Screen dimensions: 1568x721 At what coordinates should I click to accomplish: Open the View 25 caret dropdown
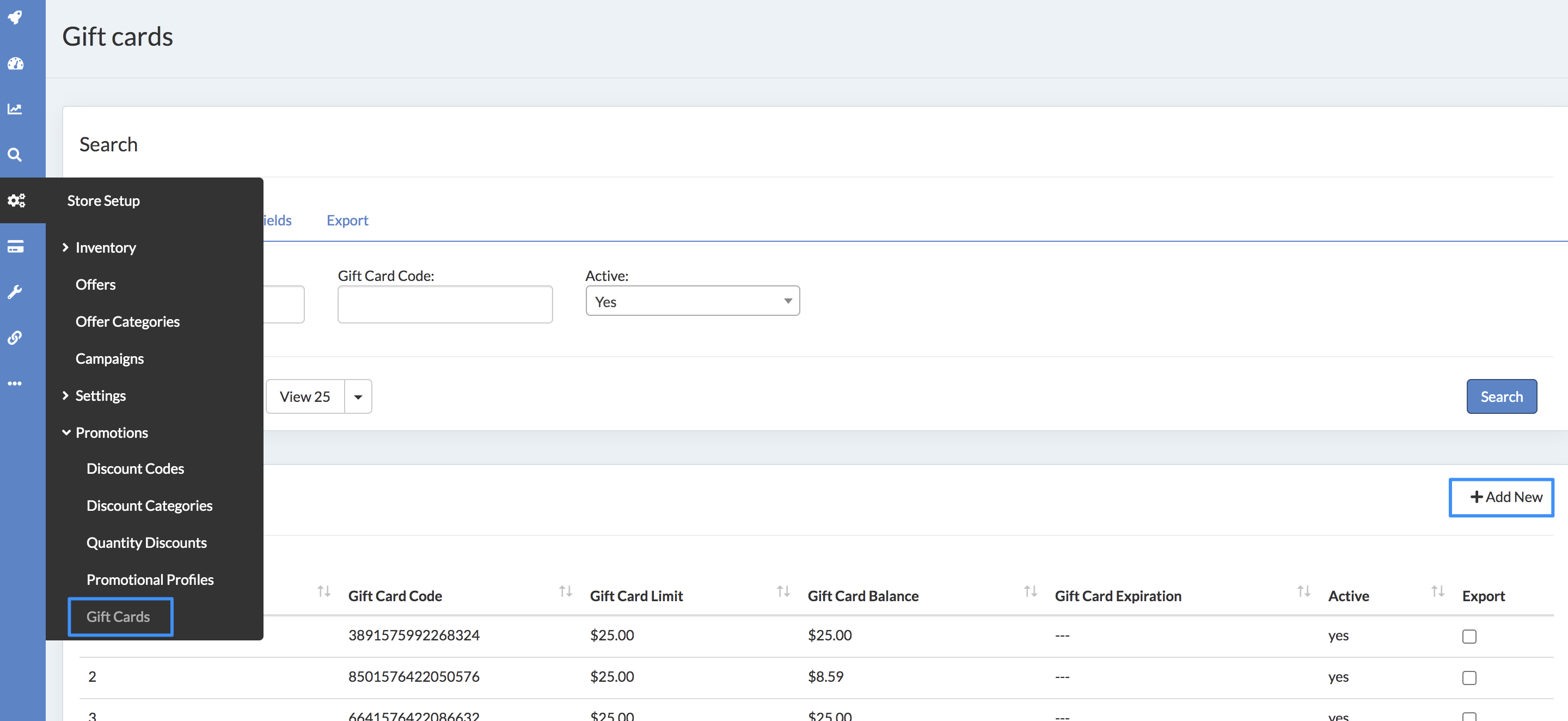pyautogui.click(x=358, y=397)
